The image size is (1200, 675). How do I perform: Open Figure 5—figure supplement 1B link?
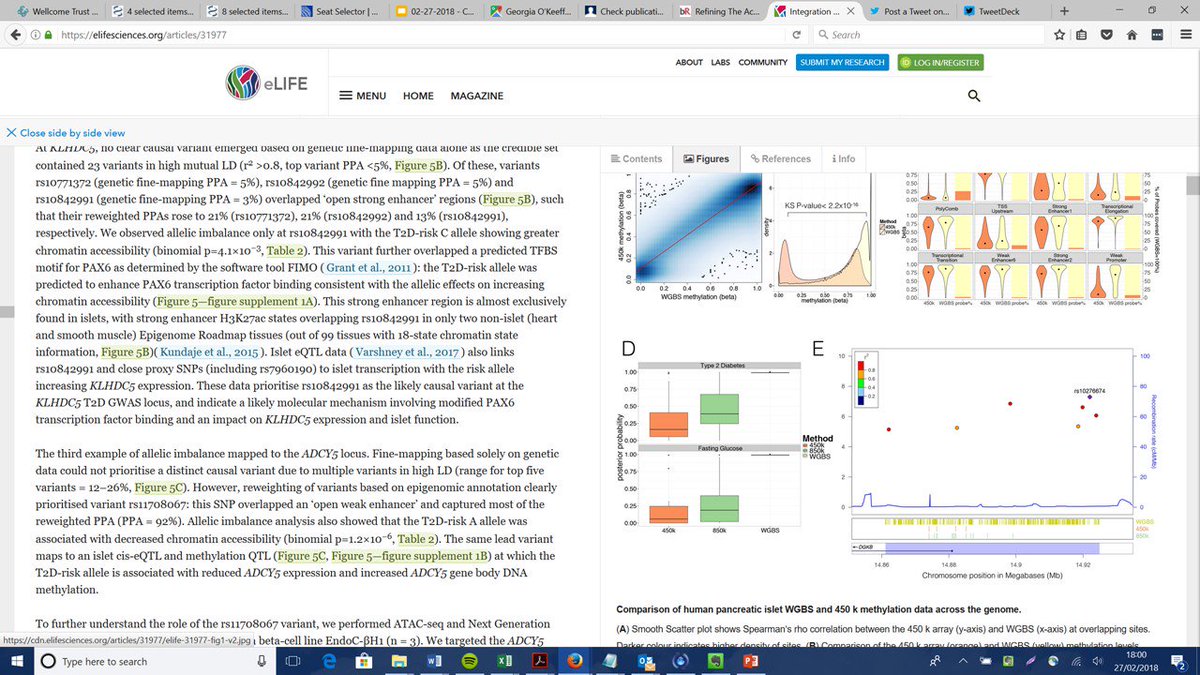[x=410, y=555]
